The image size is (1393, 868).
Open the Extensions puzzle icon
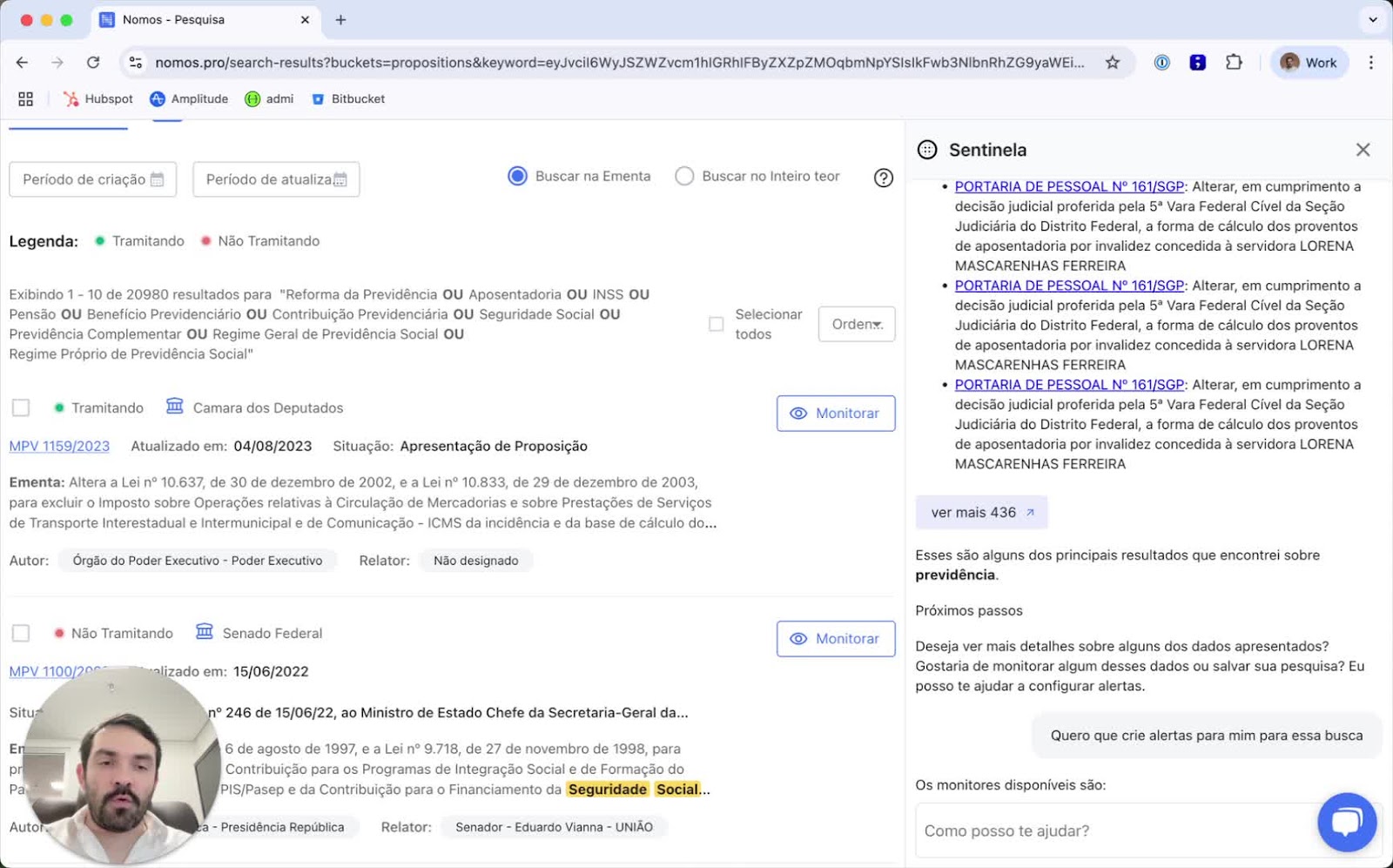[1234, 63]
